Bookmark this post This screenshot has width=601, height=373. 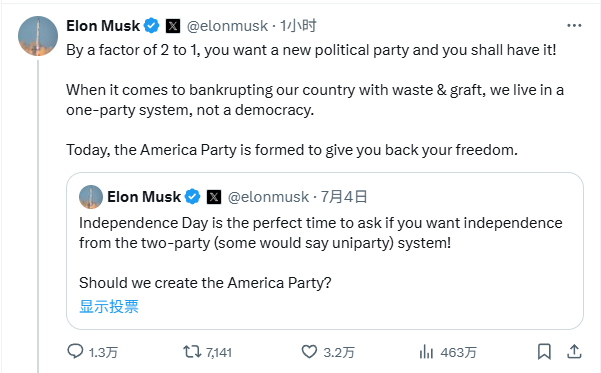(544, 352)
